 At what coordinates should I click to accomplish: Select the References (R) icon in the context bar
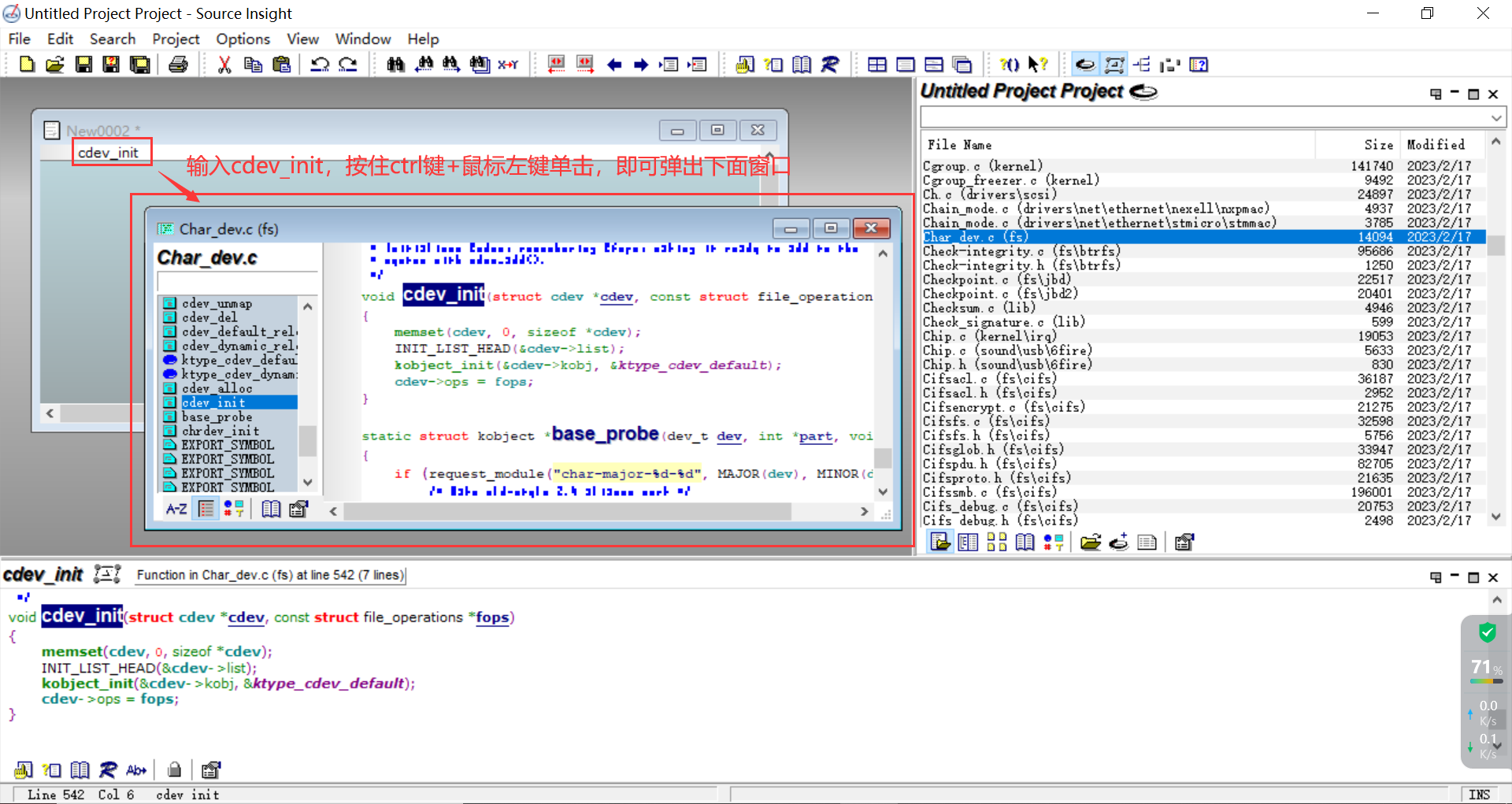(108, 770)
